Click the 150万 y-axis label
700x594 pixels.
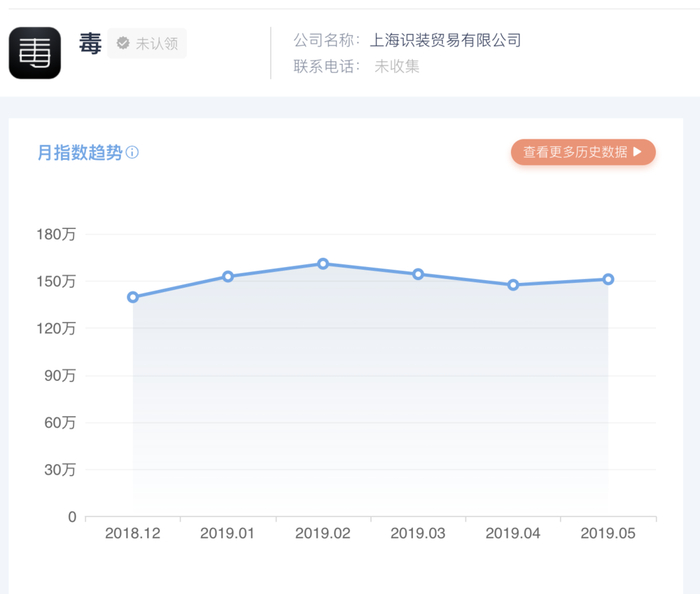[57, 281]
